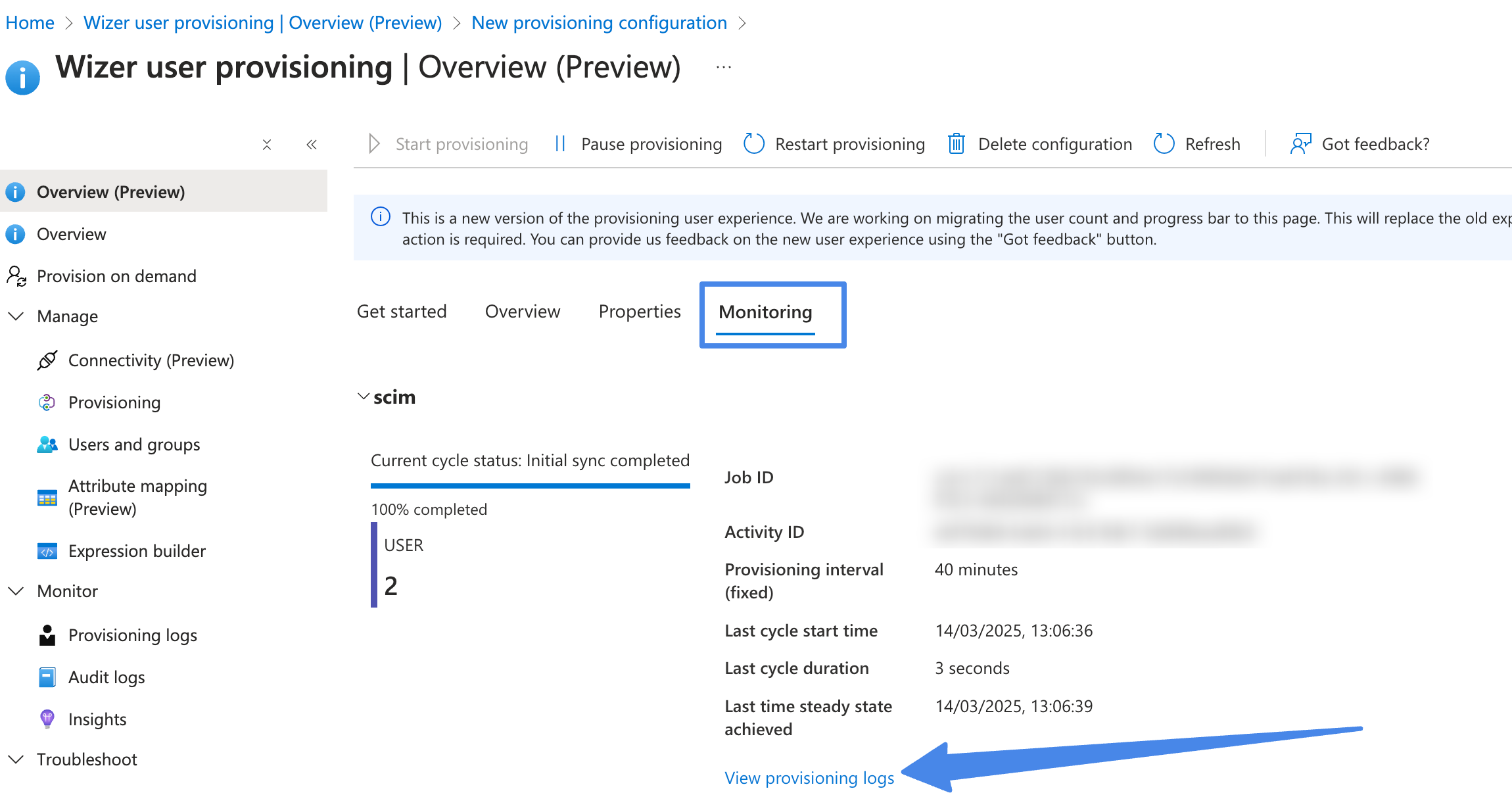Click the Pause provisioning bars icon
Viewport: 1512px width, 793px height.
tap(560, 144)
